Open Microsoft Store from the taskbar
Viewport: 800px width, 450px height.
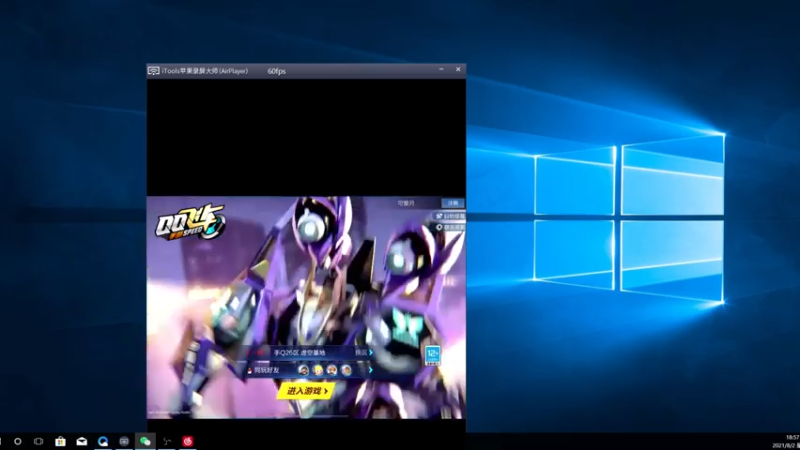coord(60,441)
